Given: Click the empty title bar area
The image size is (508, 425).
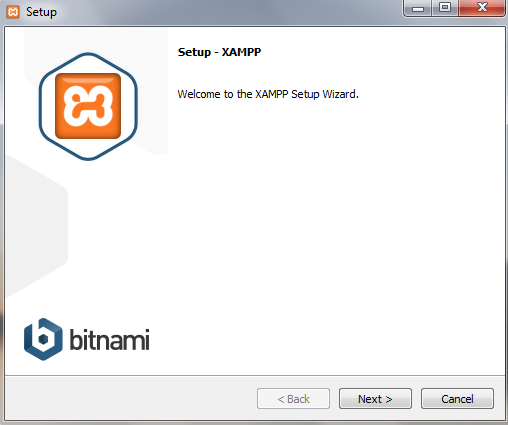Looking at the screenshot, I should pos(227,12).
